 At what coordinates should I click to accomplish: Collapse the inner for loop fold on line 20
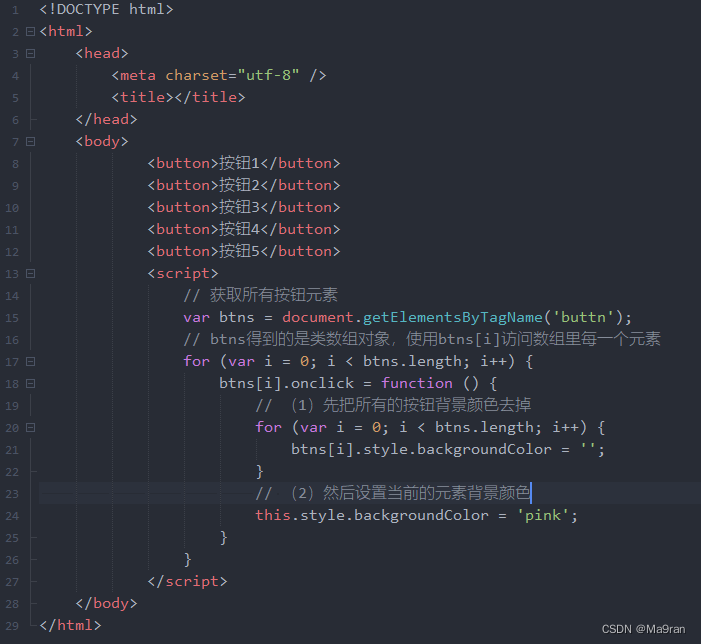(30, 428)
